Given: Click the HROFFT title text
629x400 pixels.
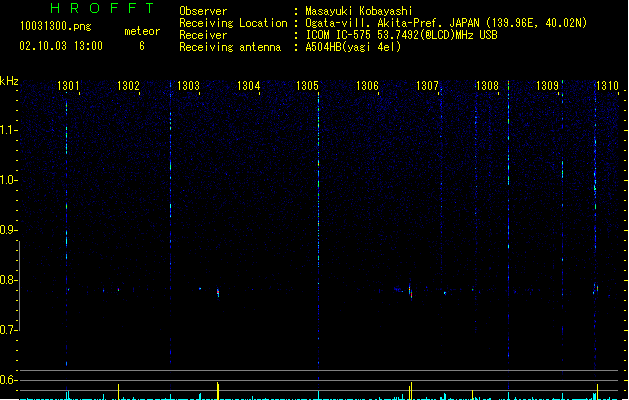Looking at the screenshot, I should [x=102, y=8].
